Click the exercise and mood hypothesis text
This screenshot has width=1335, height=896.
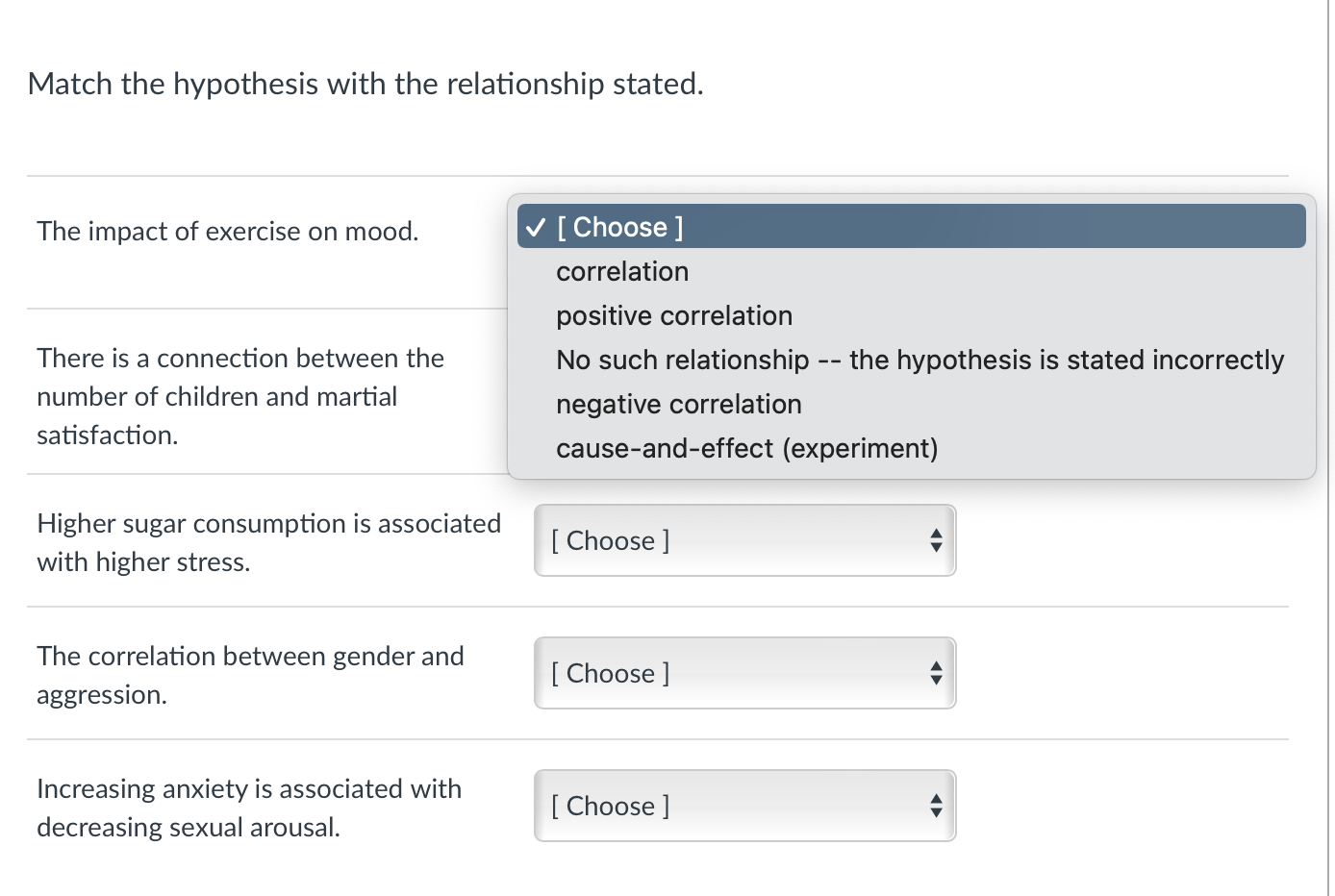(x=227, y=231)
